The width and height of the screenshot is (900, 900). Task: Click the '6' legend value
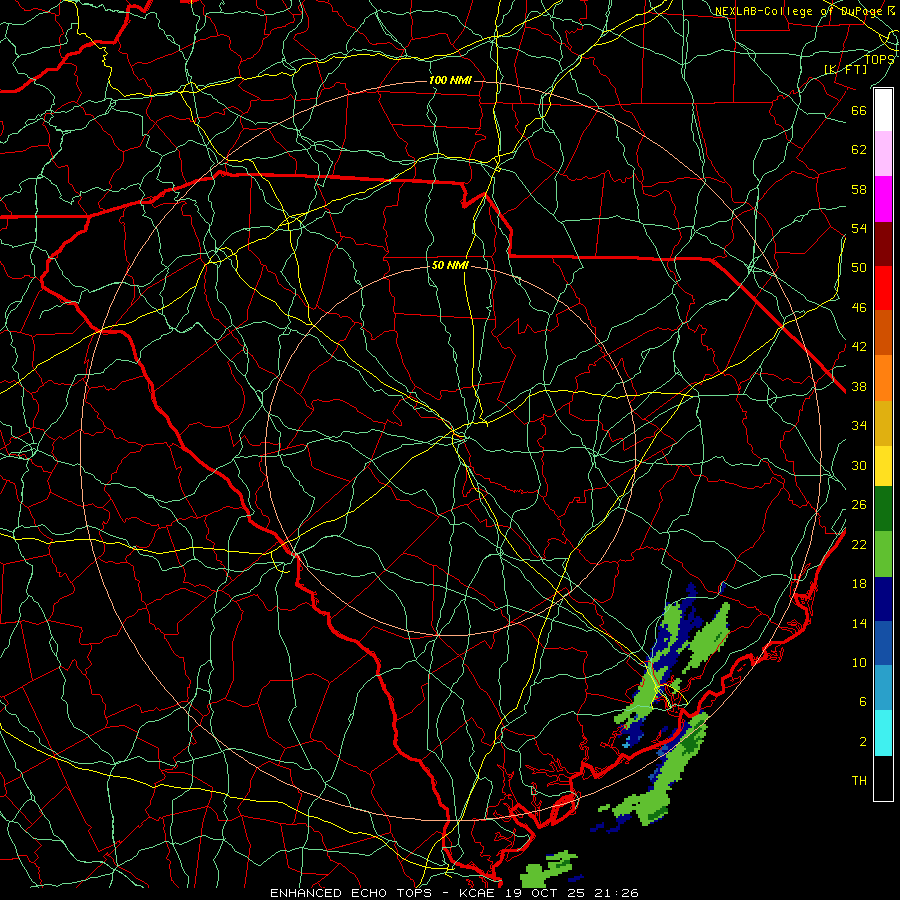(863, 701)
